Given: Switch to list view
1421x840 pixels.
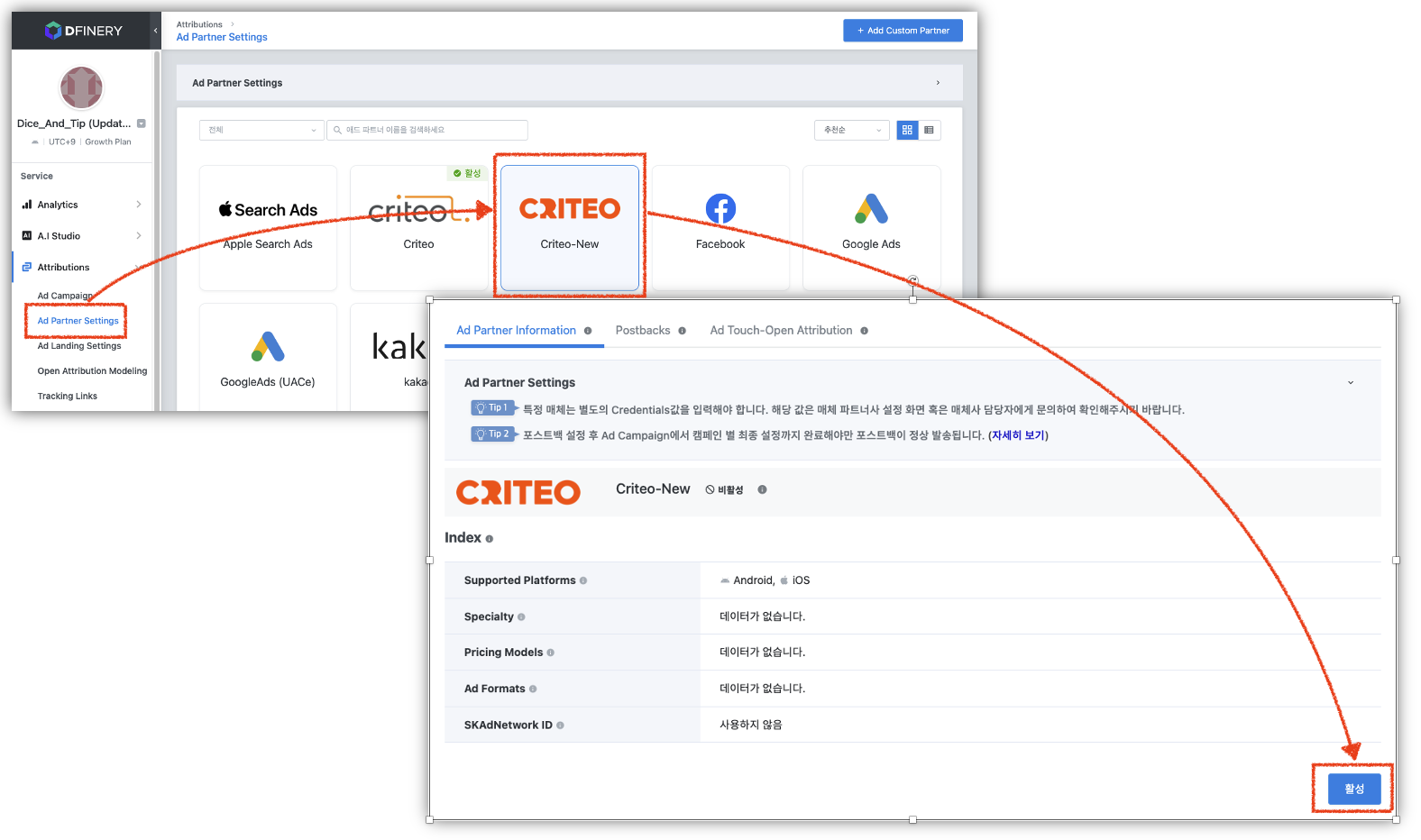Looking at the screenshot, I should [x=930, y=130].
